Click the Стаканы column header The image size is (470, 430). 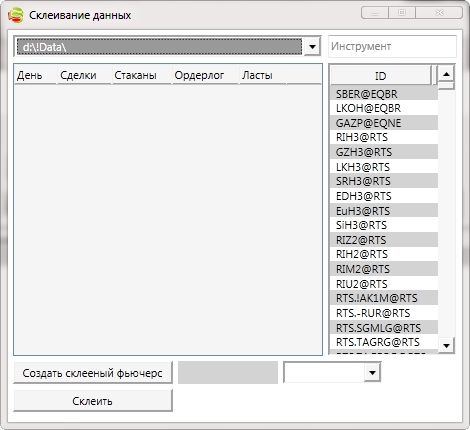[x=142, y=75]
